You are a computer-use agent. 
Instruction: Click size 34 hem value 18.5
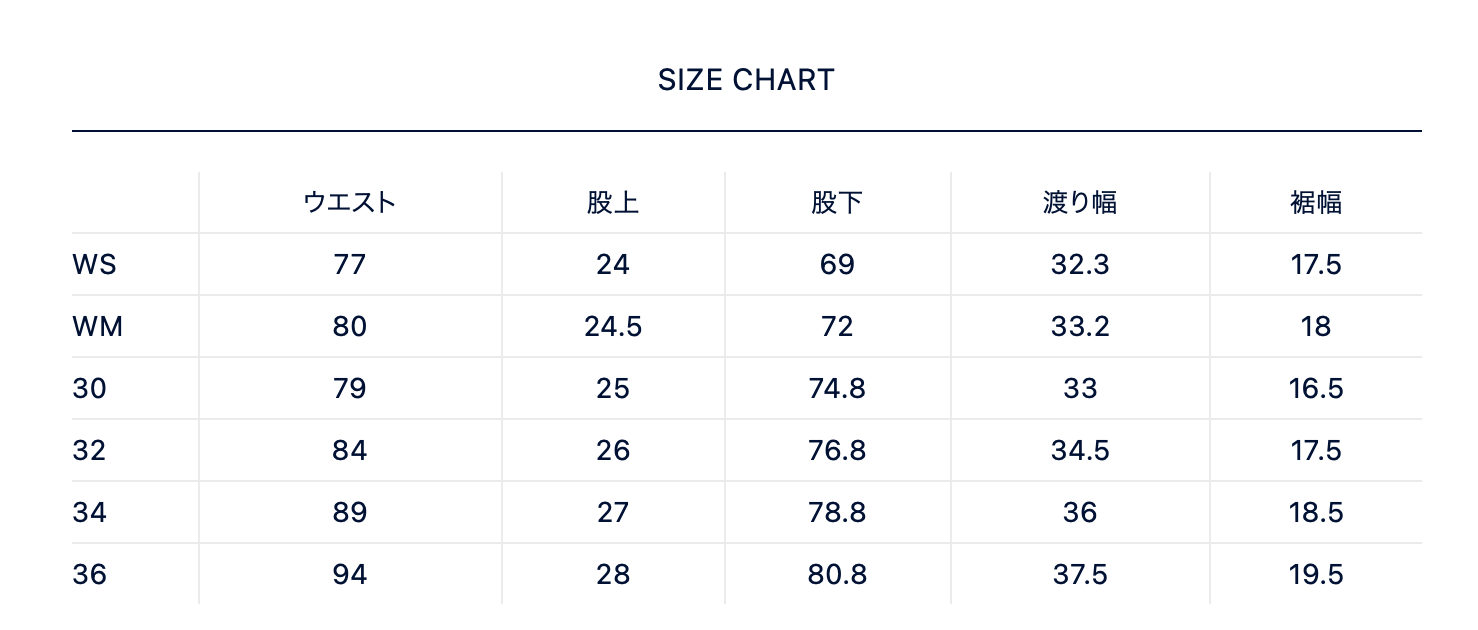[1316, 513]
